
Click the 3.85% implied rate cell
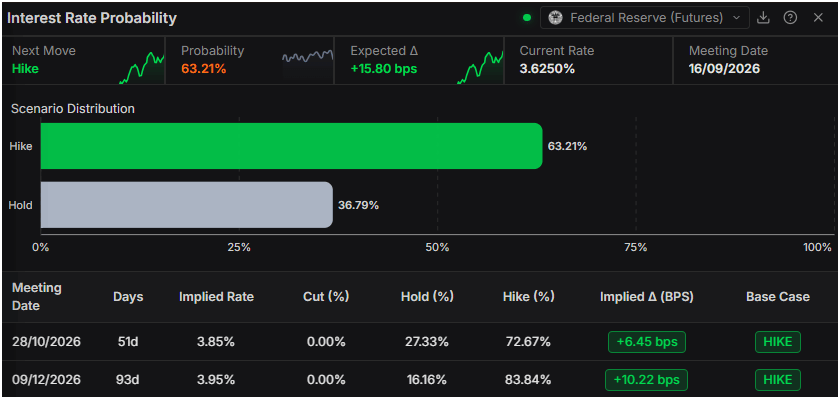pos(216,342)
